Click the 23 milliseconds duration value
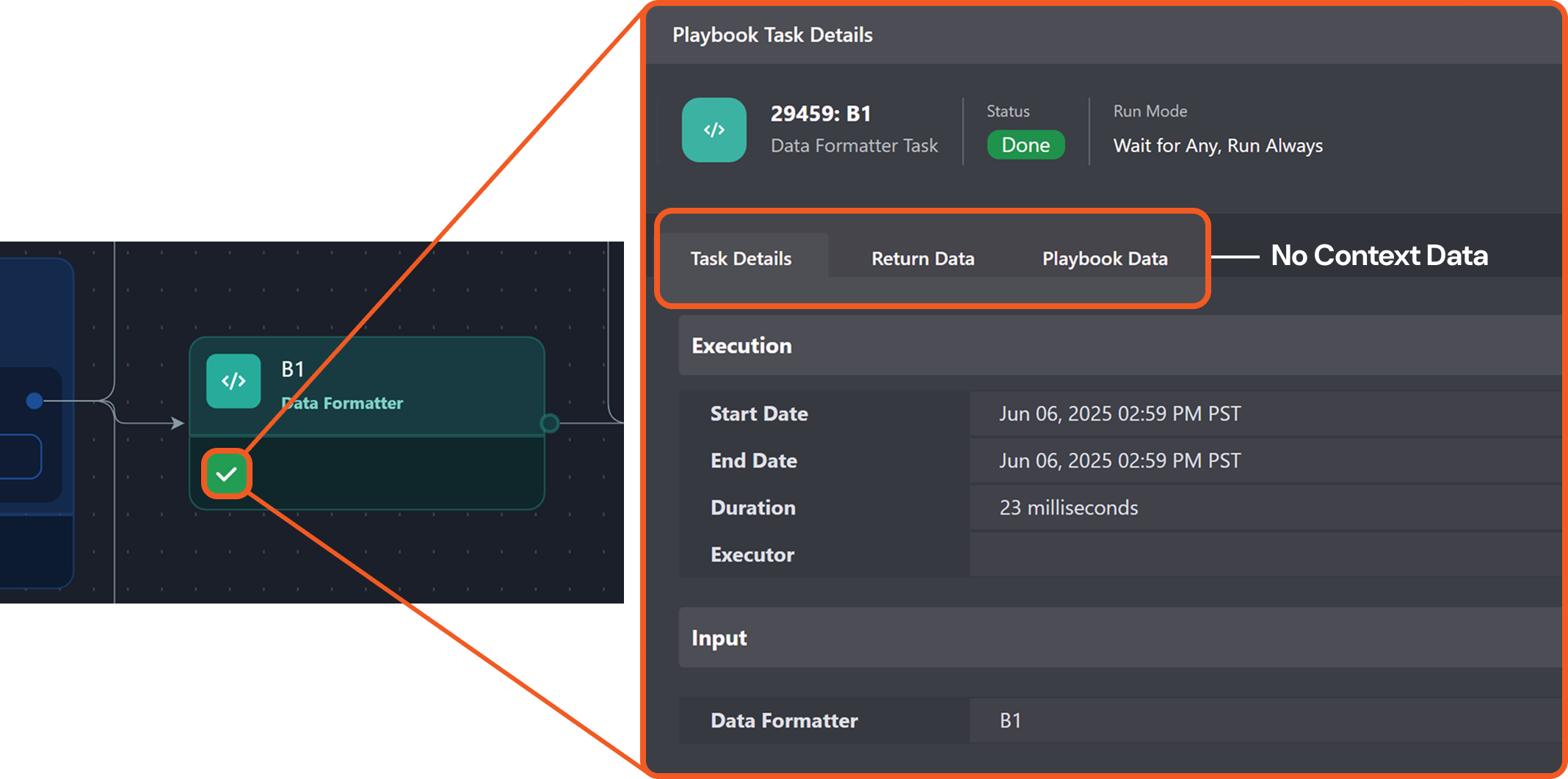 point(1068,508)
